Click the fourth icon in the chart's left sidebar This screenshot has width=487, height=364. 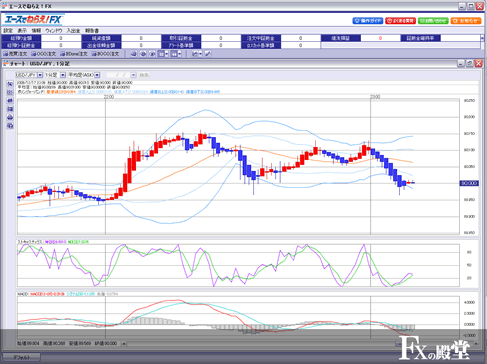tap(10, 109)
